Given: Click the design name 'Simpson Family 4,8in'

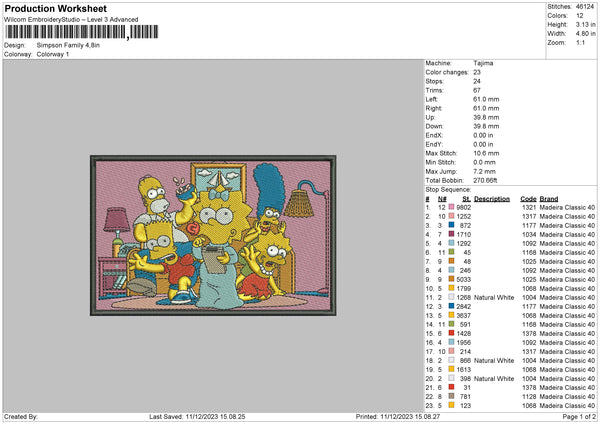Looking at the screenshot, I should [68, 45].
